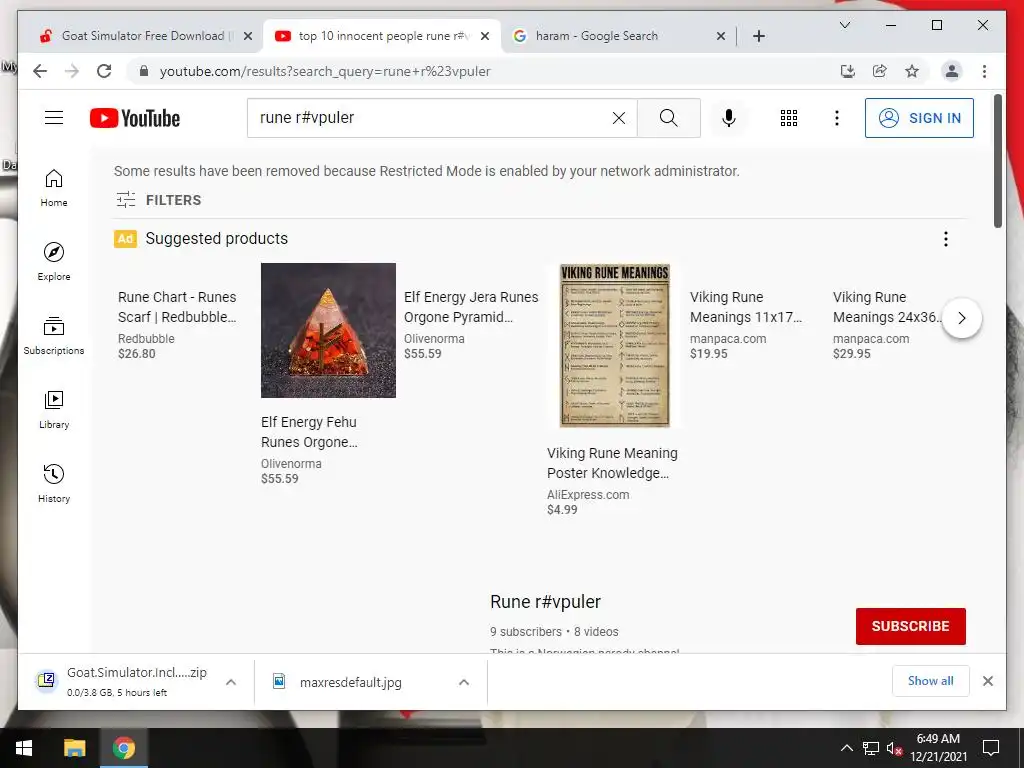The width and height of the screenshot is (1024, 768).
Task: Click the address bar URL
Action: pos(325,71)
